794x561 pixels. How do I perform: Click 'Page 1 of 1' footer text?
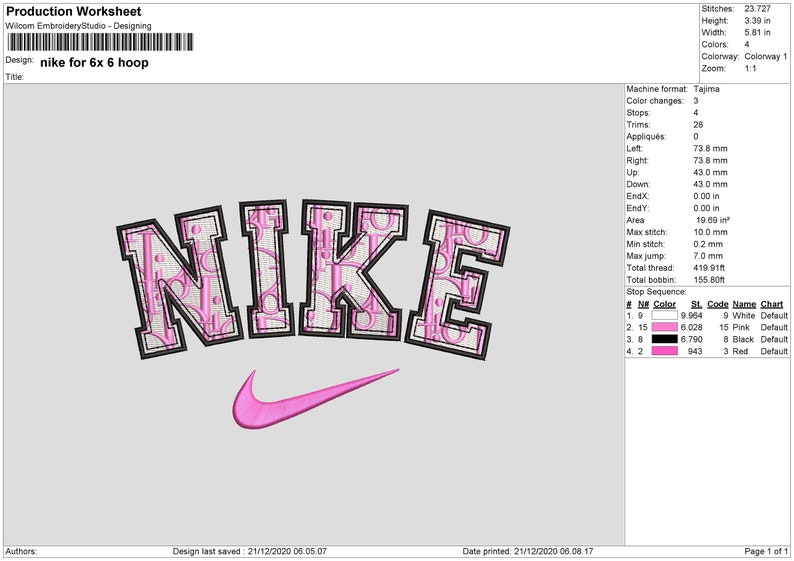point(766,551)
